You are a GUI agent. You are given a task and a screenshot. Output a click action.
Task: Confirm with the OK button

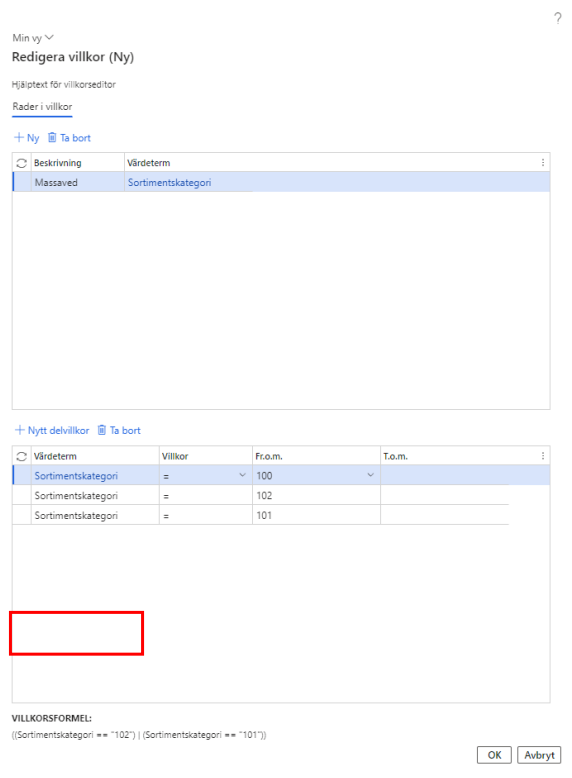tap(494, 755)
